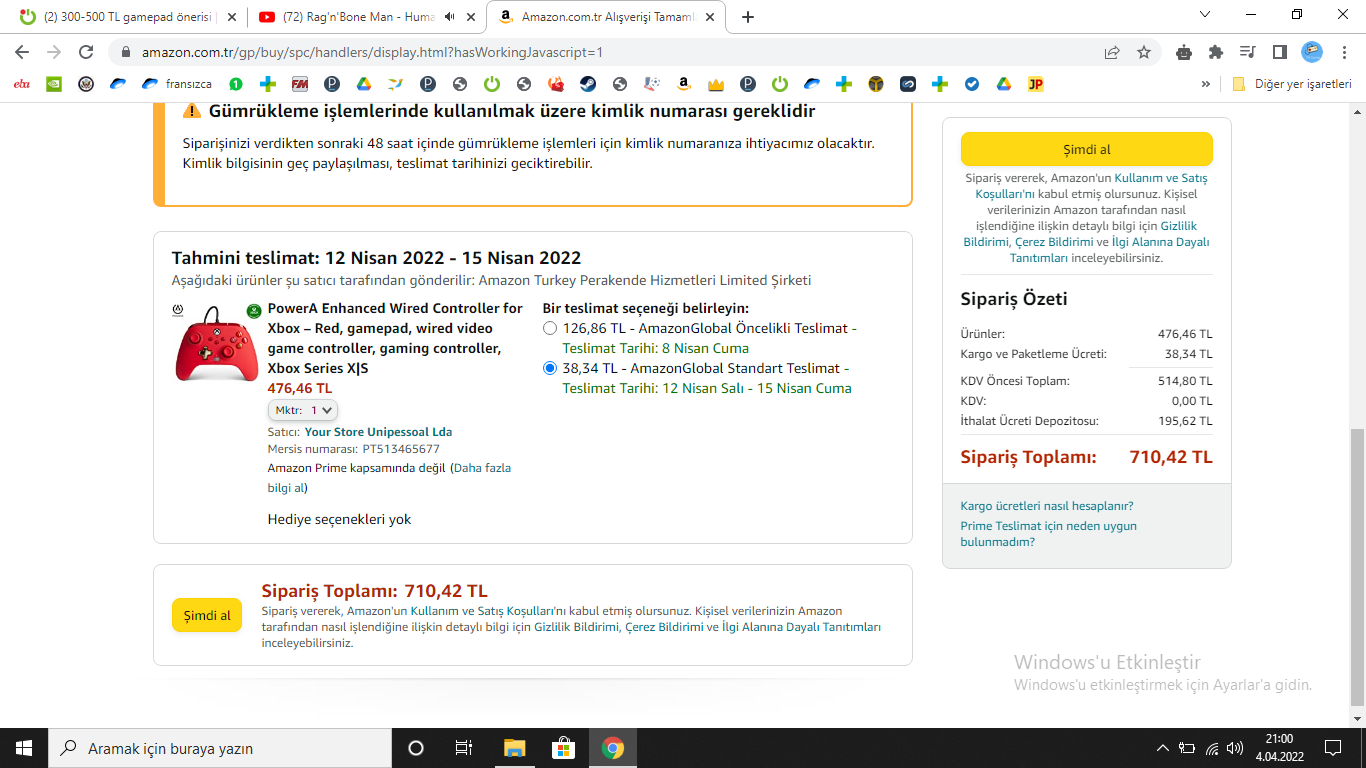
Task: Click the İthalat Ücreti Depozitosu 195,62 TL amount
Action: (x=1185, y=421)
